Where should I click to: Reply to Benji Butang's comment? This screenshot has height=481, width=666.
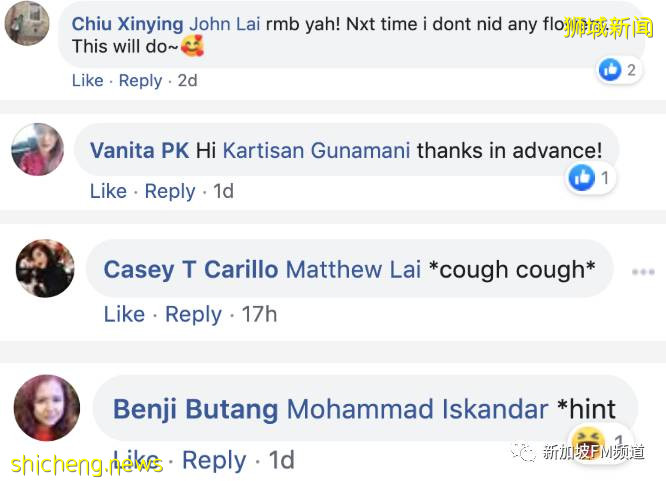point(214,460)
